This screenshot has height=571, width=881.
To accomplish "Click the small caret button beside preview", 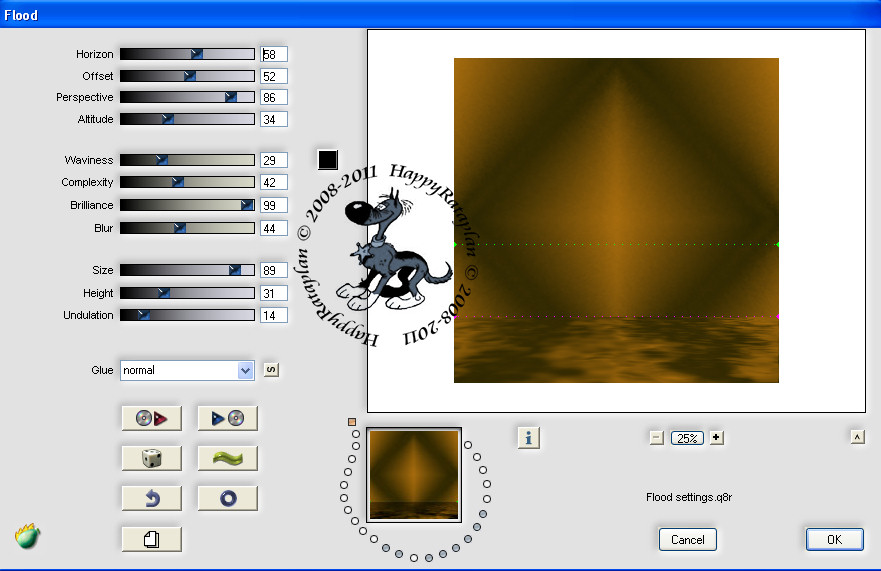I will click(x=857, y=437).
